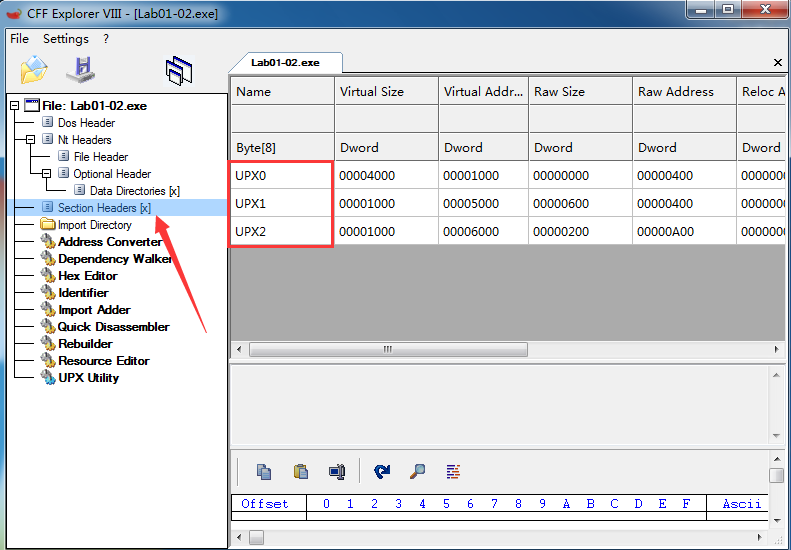Click the Identifier tool icon

tap(48, 293)
